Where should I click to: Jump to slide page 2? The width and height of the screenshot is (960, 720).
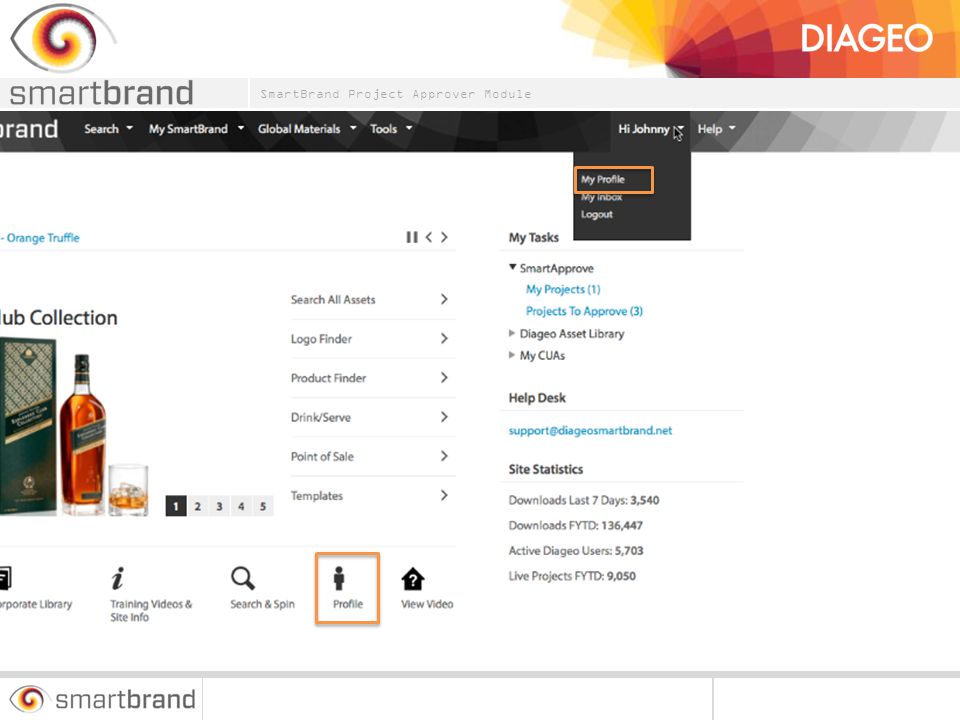pos(197,506)
